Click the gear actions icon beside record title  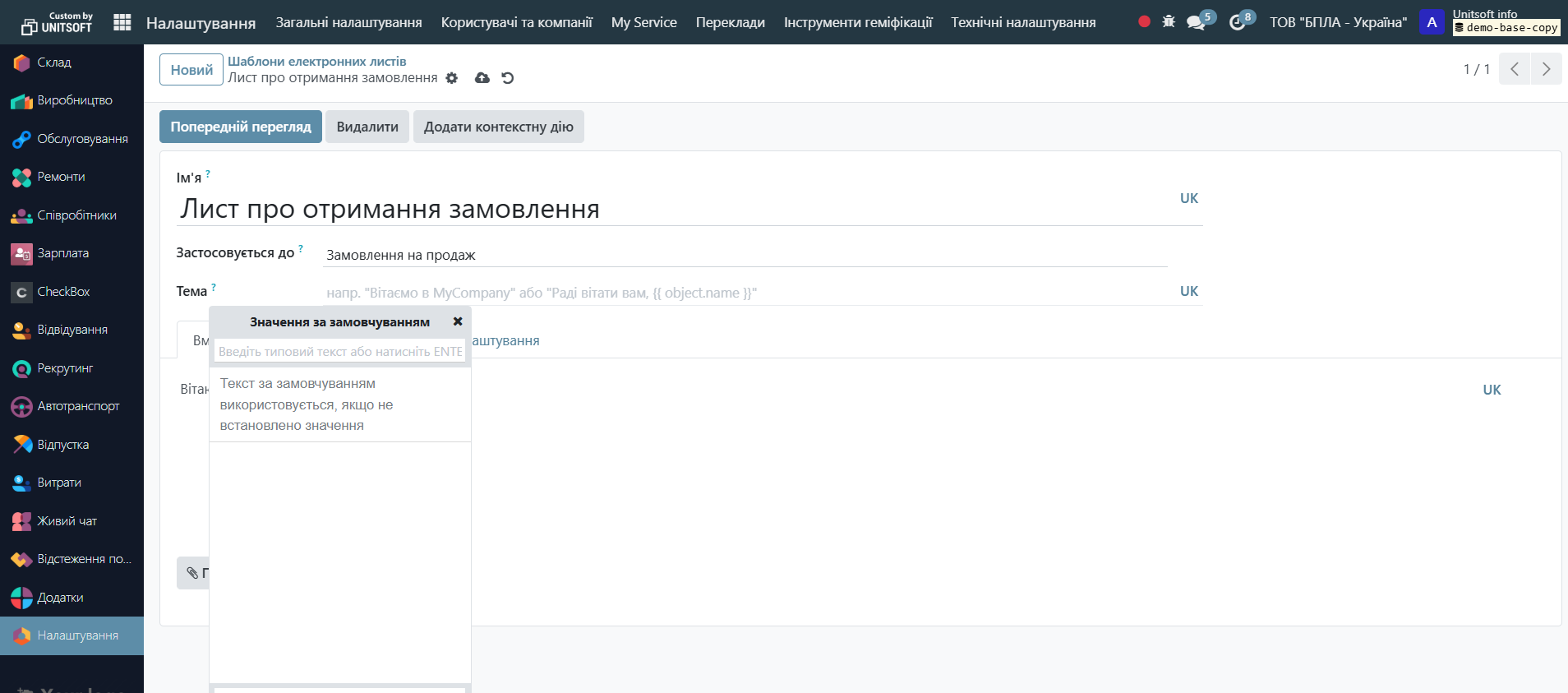(452, 78)
